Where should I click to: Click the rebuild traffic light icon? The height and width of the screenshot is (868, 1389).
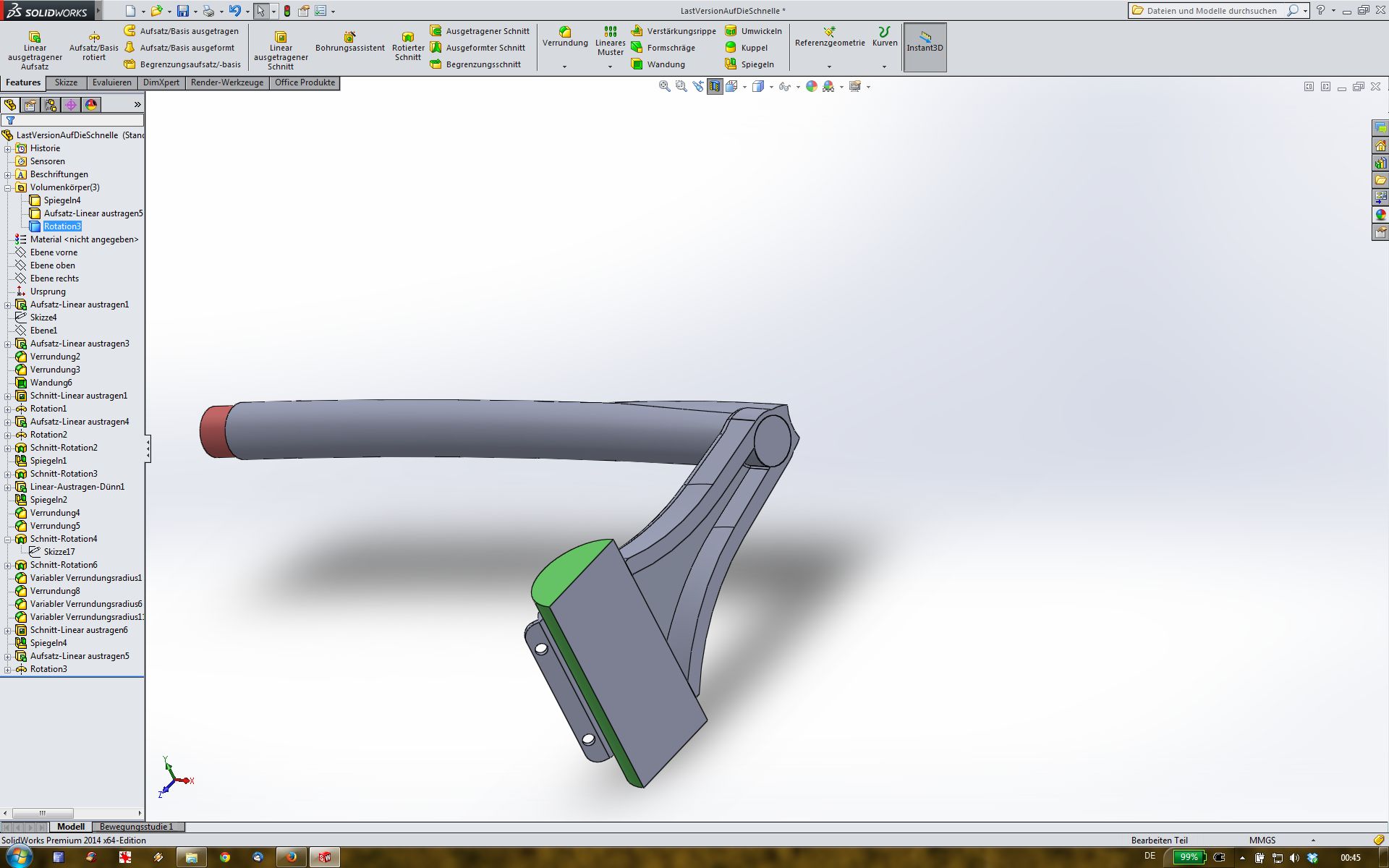click(x=287, y=11)
